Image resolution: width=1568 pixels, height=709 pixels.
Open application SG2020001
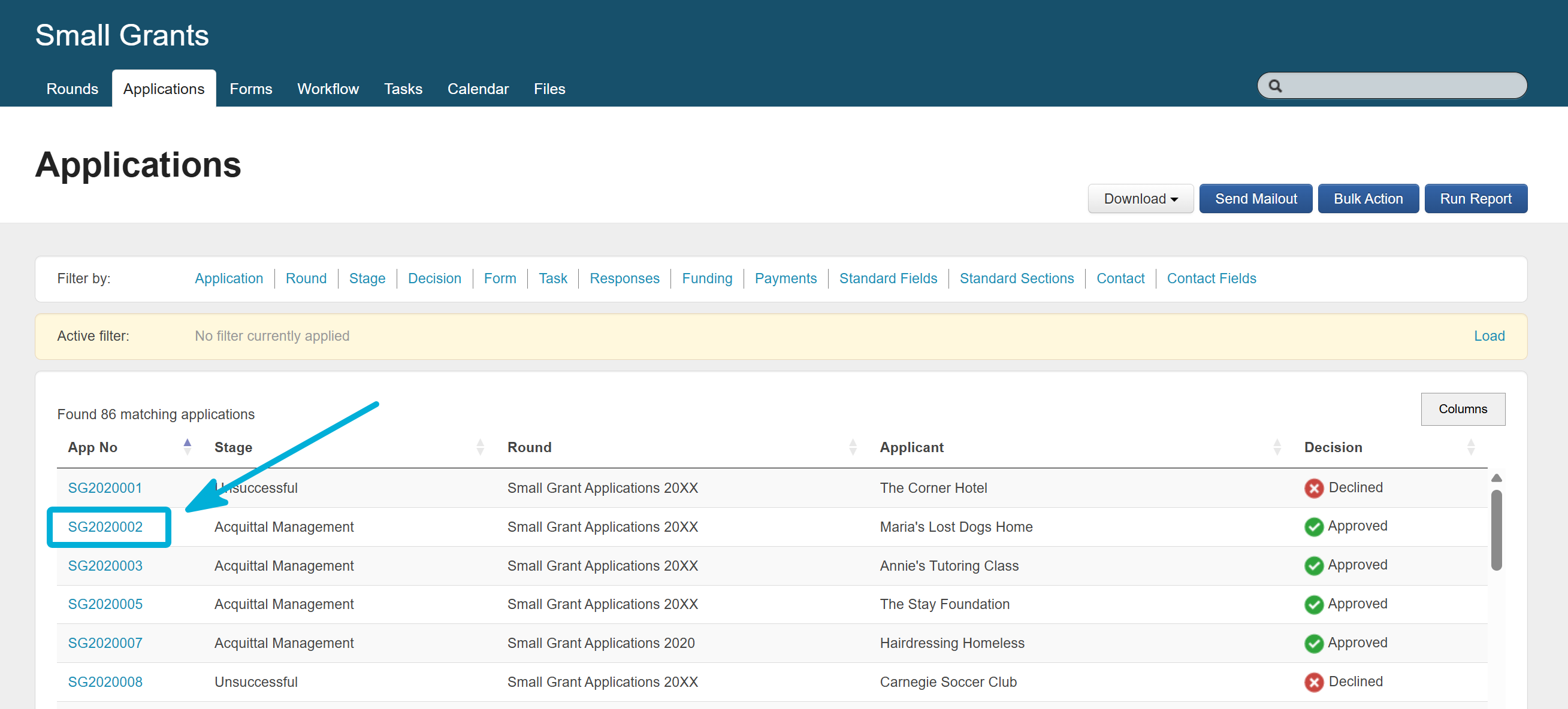click(105, 488)
